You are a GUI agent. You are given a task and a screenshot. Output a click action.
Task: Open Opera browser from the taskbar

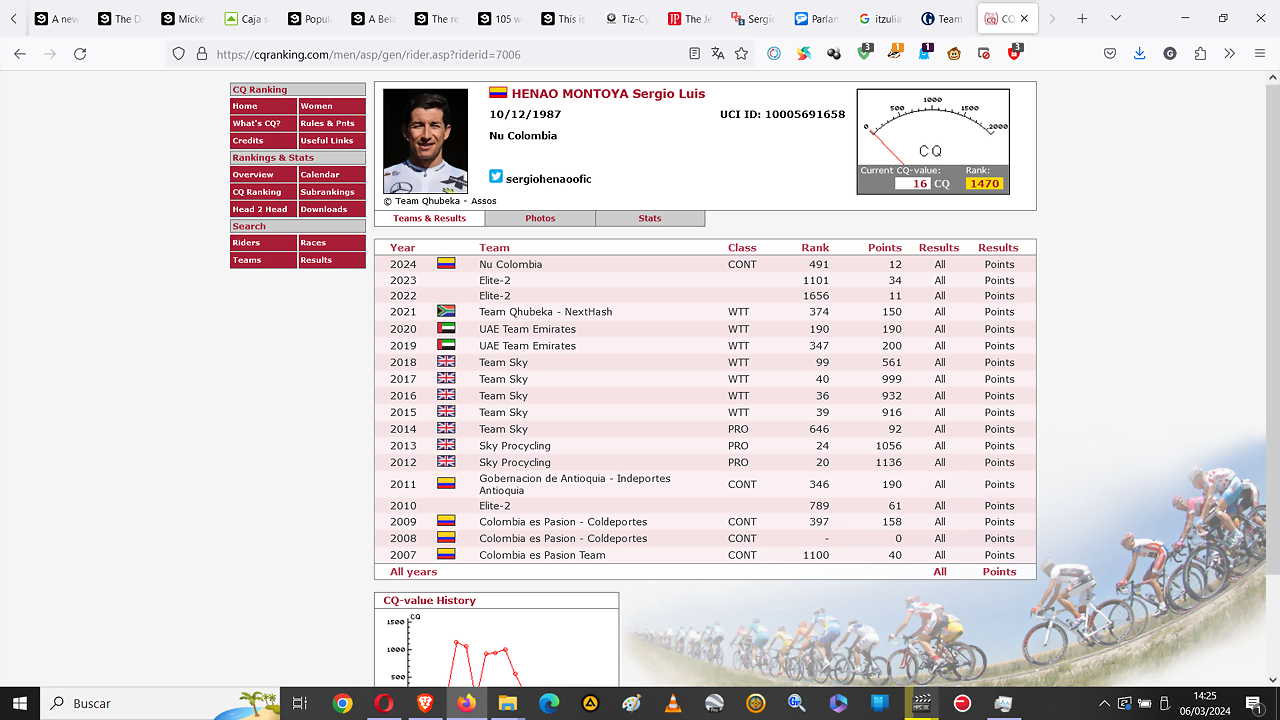(x=383, y=703)
